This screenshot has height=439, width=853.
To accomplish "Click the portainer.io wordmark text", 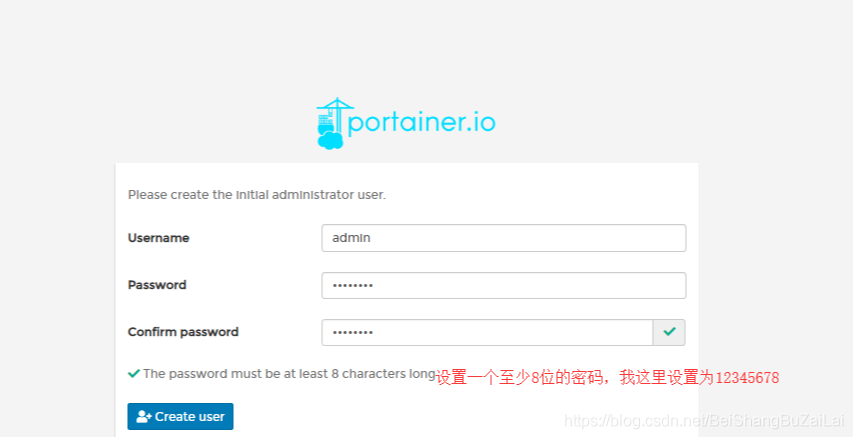I will [x=422, y=124].
